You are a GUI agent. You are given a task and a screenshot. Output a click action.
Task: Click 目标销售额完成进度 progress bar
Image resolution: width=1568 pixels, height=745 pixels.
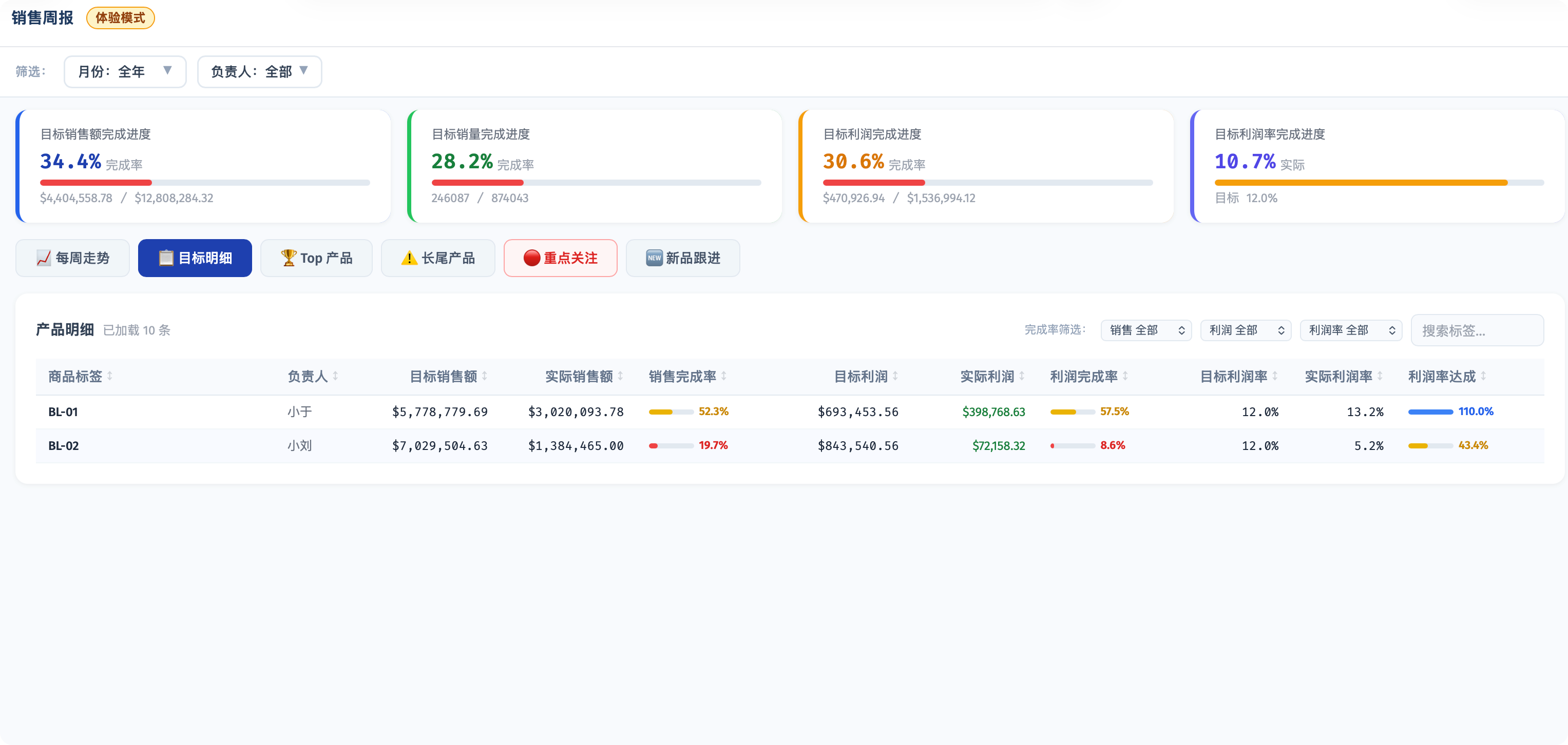pyautogui.click(x=204, y=183)
